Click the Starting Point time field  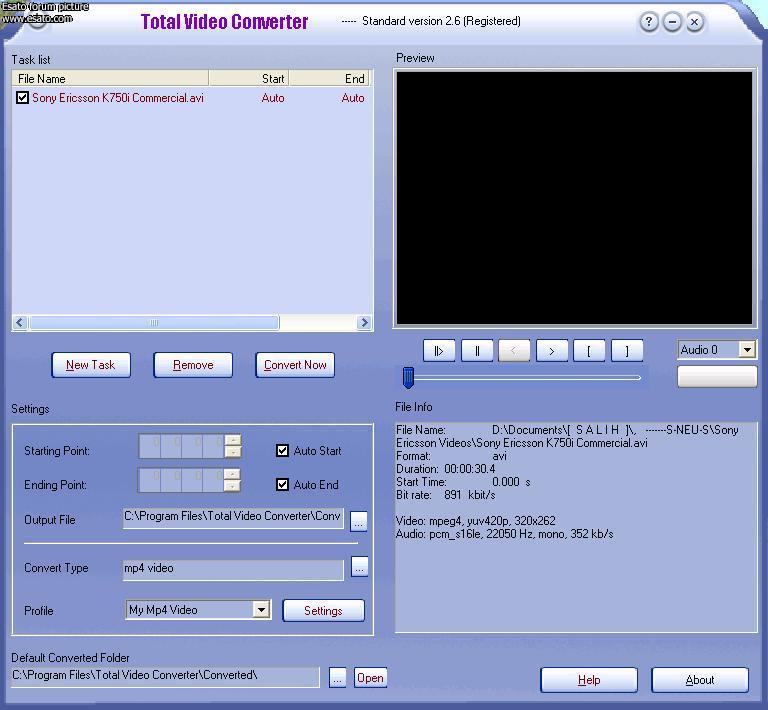click(182, 446)
